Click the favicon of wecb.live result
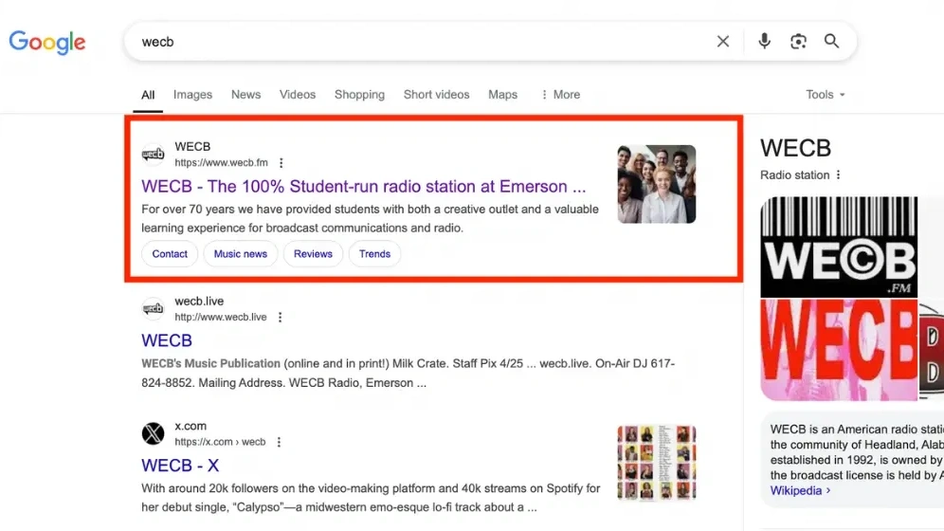Image resolution: width=944 pixels, height=531 pixels. tap(153, 309)
